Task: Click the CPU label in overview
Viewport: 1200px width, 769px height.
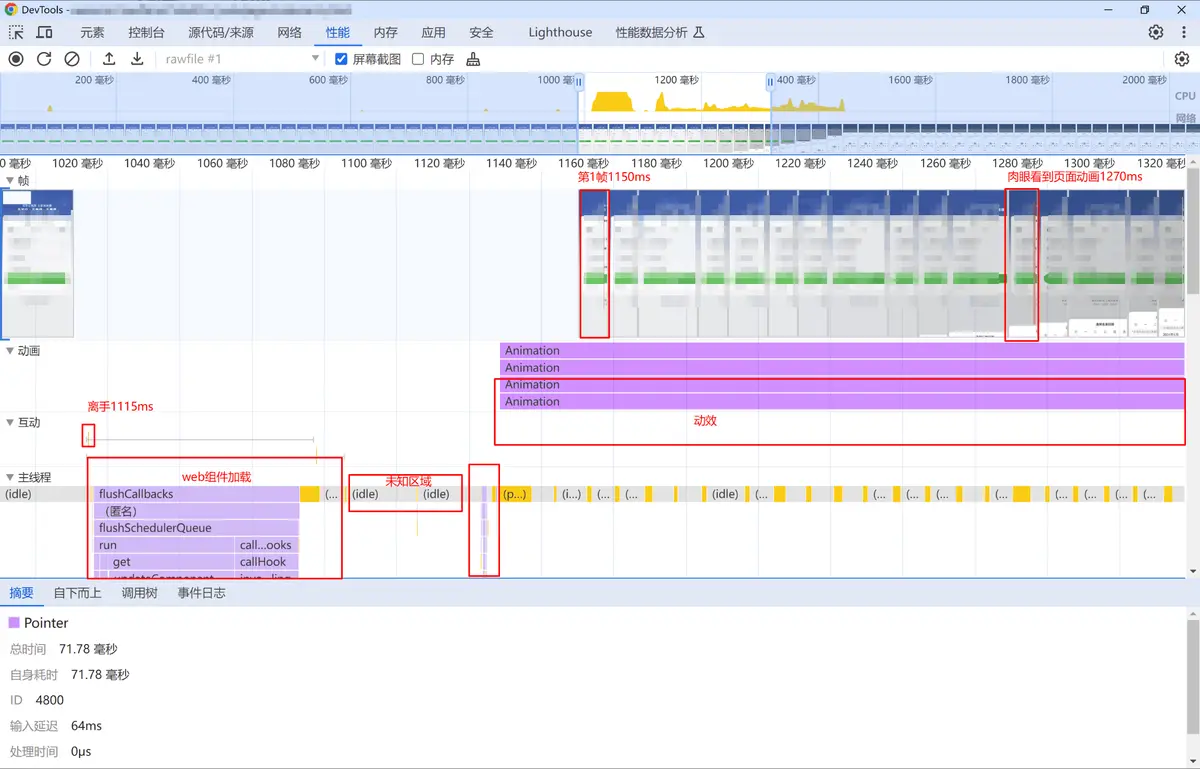Action: (1185, 96)
